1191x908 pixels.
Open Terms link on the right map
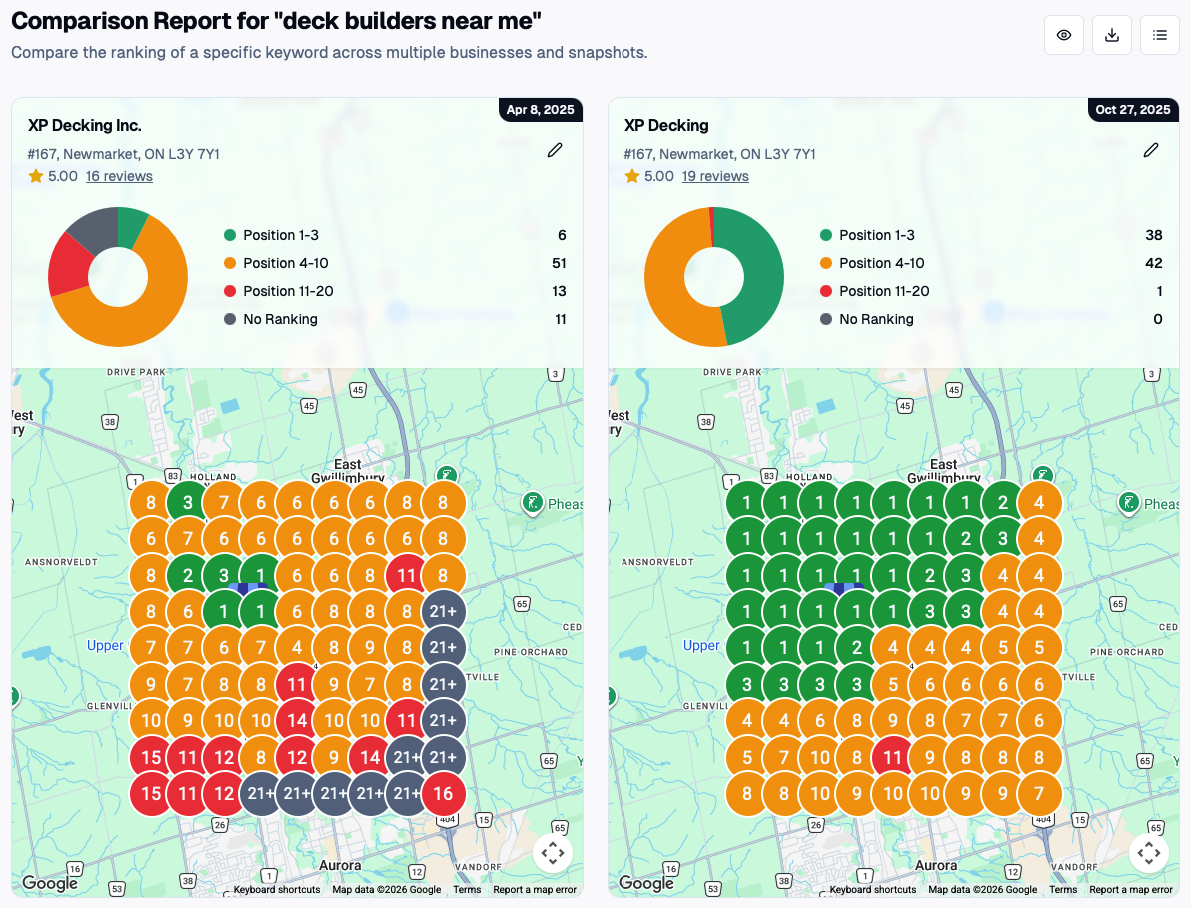pos(1063,890)
